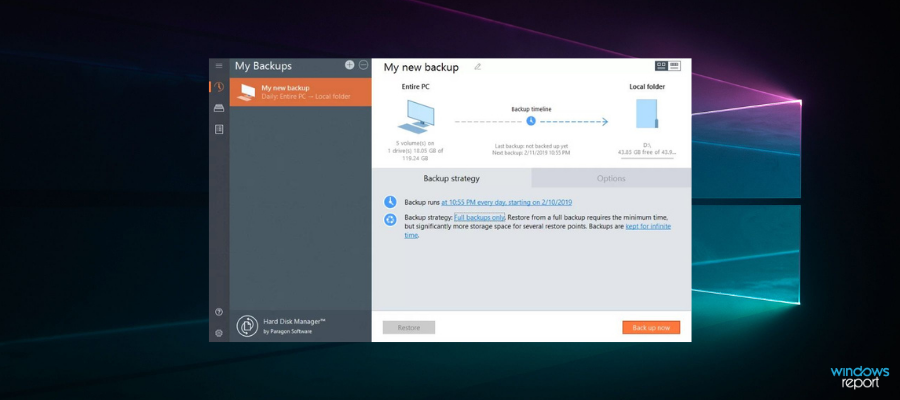Click the Entire PC label
The height and width of the screenshot is (400, 900).
click(416, 87)
